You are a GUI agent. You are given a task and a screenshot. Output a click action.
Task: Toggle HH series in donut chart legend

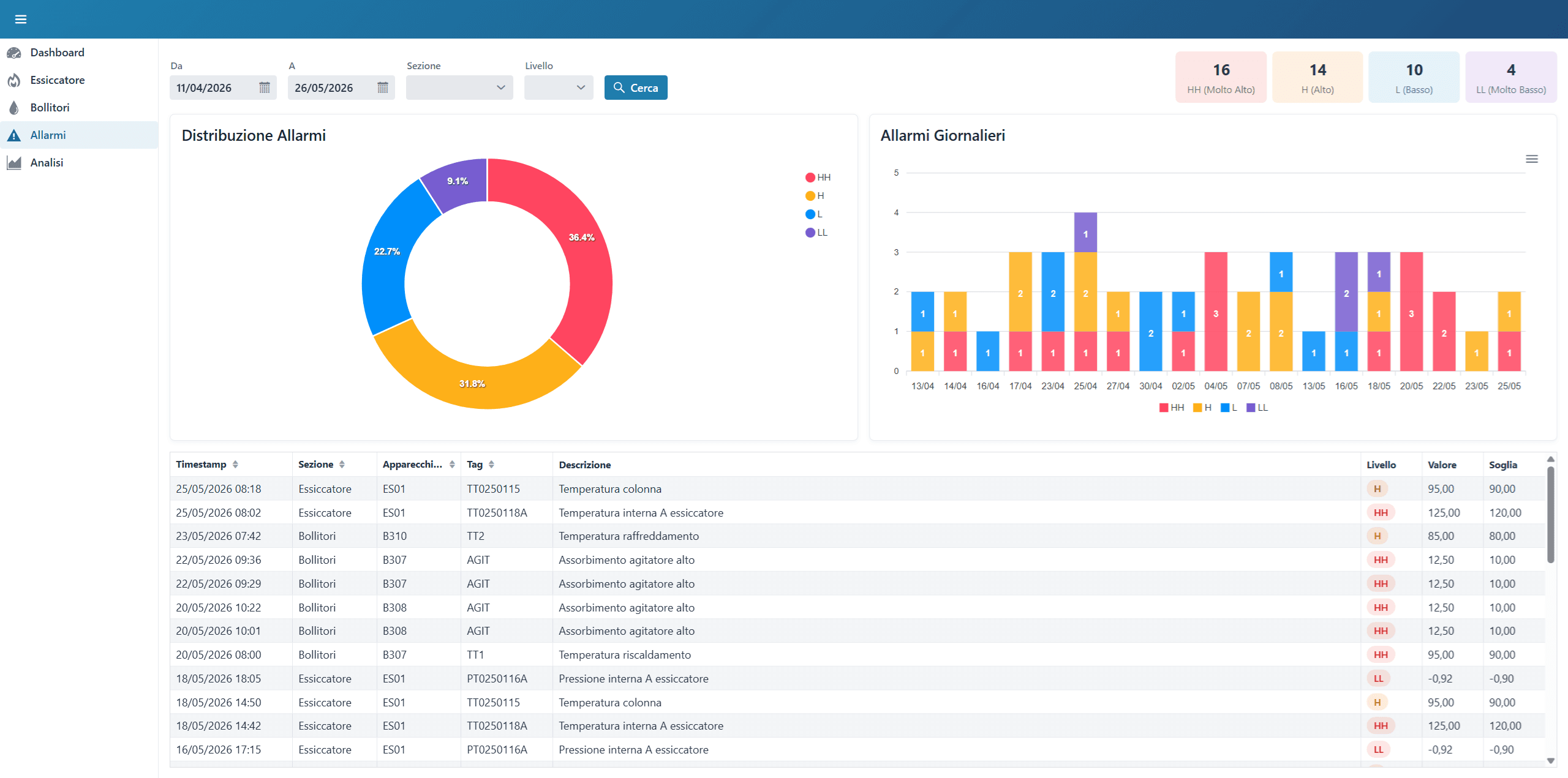818,178
